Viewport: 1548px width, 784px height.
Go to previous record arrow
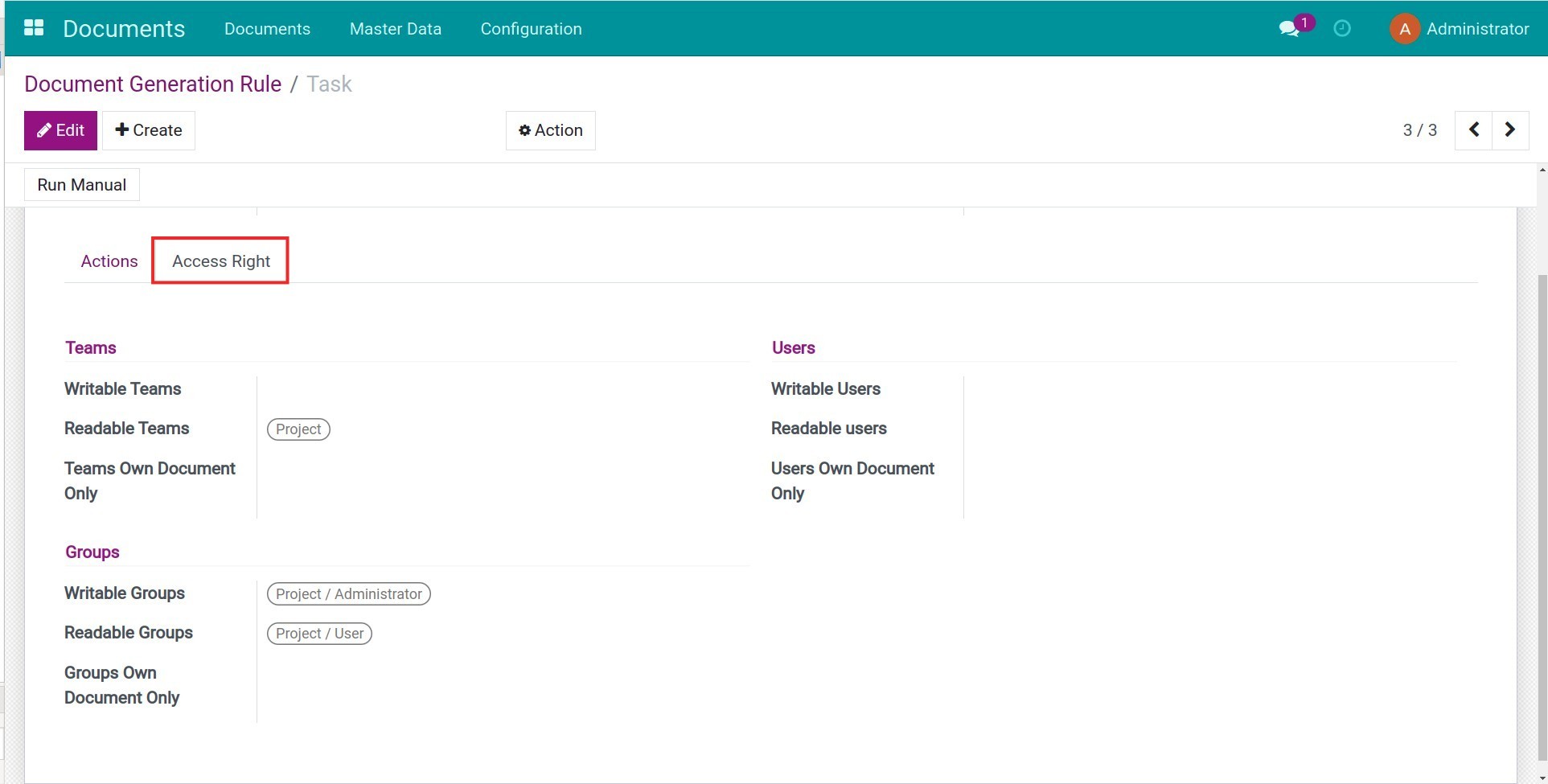click(x=1473, y=129)
